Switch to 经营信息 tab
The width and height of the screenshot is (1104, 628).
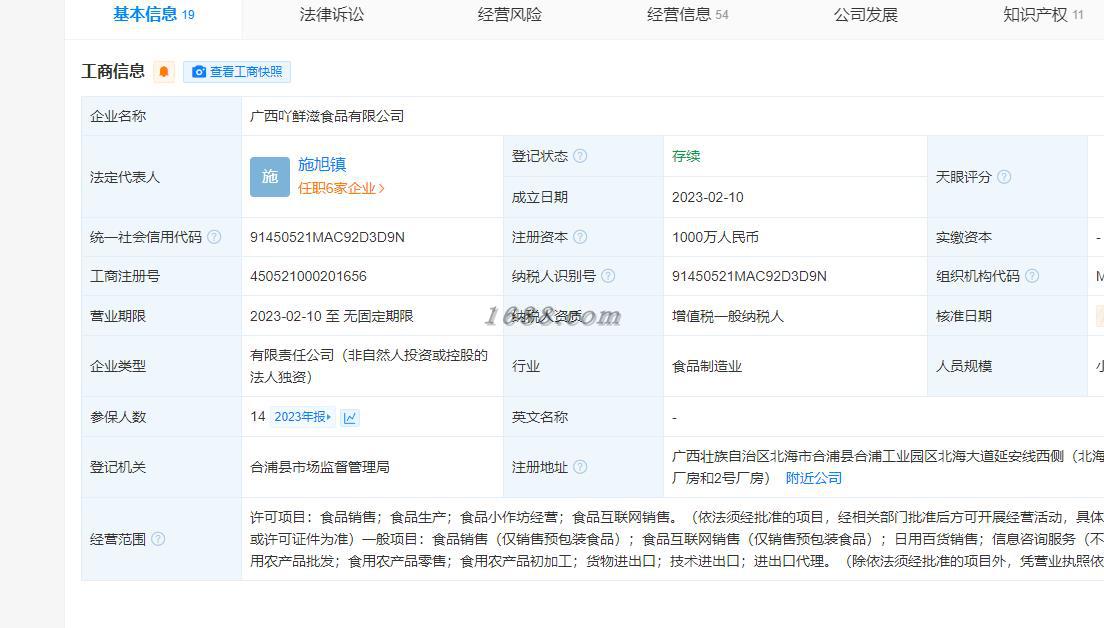688,15
